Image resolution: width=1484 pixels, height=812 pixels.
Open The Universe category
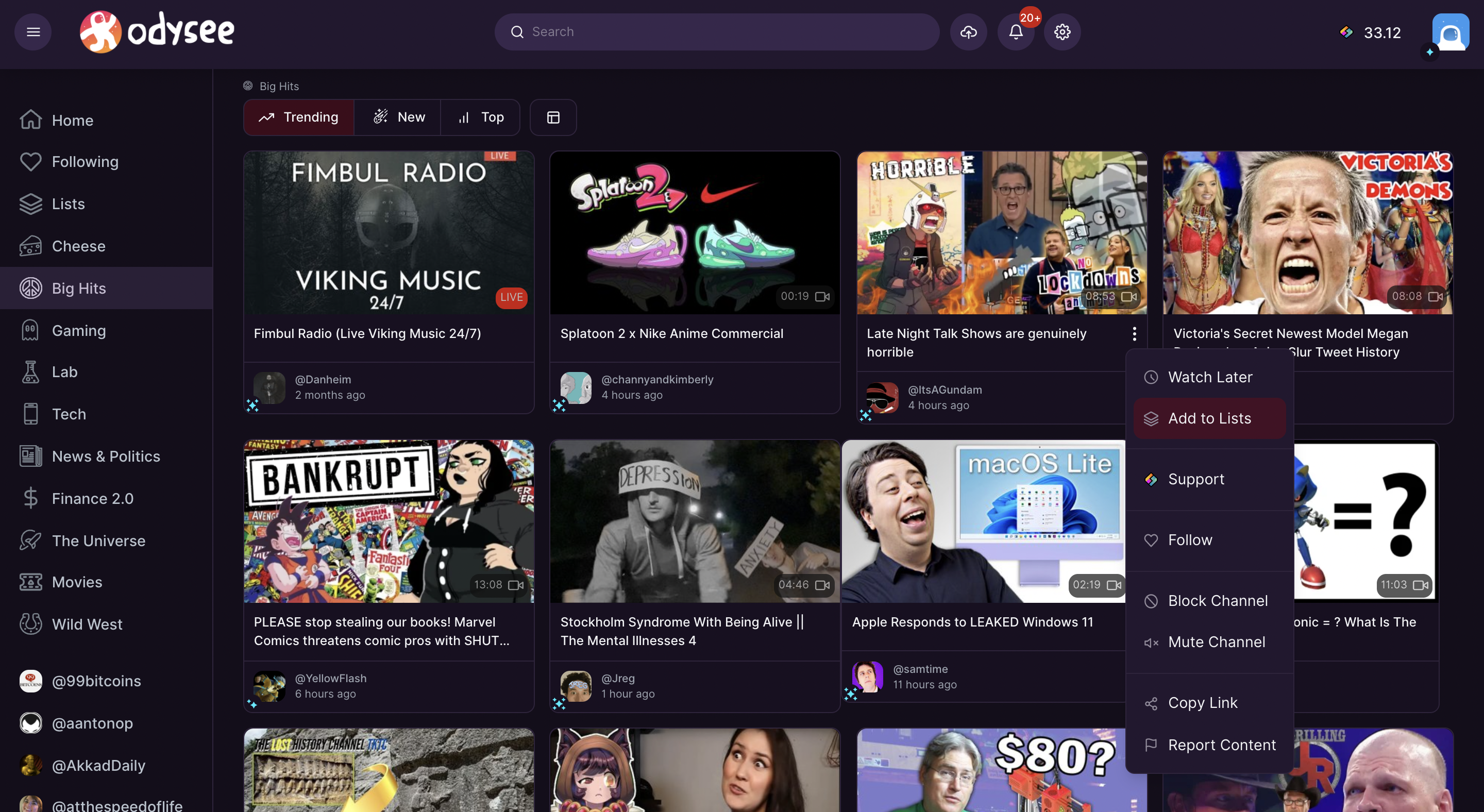[107, 540]
